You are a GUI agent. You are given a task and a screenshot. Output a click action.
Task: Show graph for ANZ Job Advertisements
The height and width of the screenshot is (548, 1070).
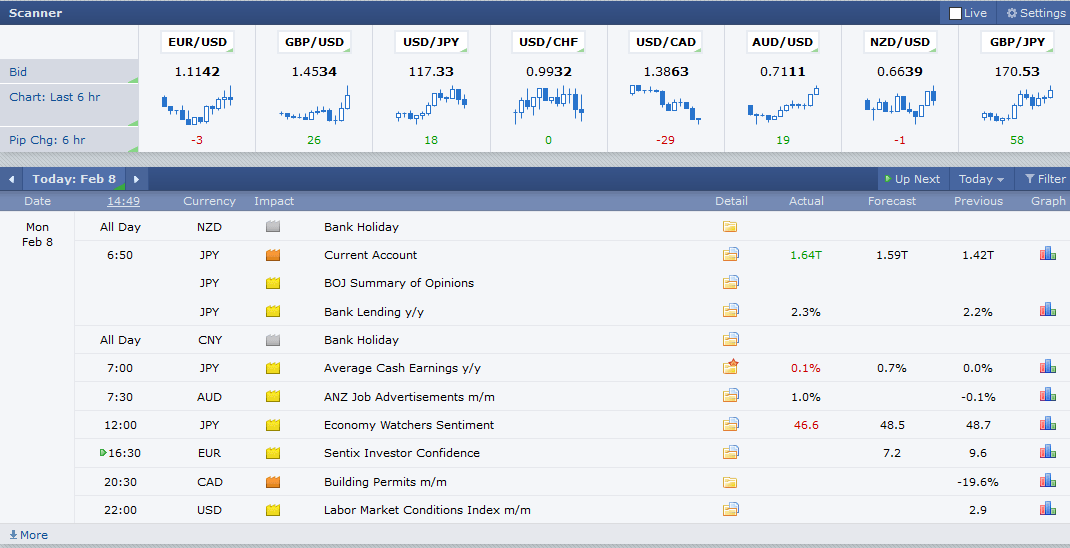[1047, 396]
